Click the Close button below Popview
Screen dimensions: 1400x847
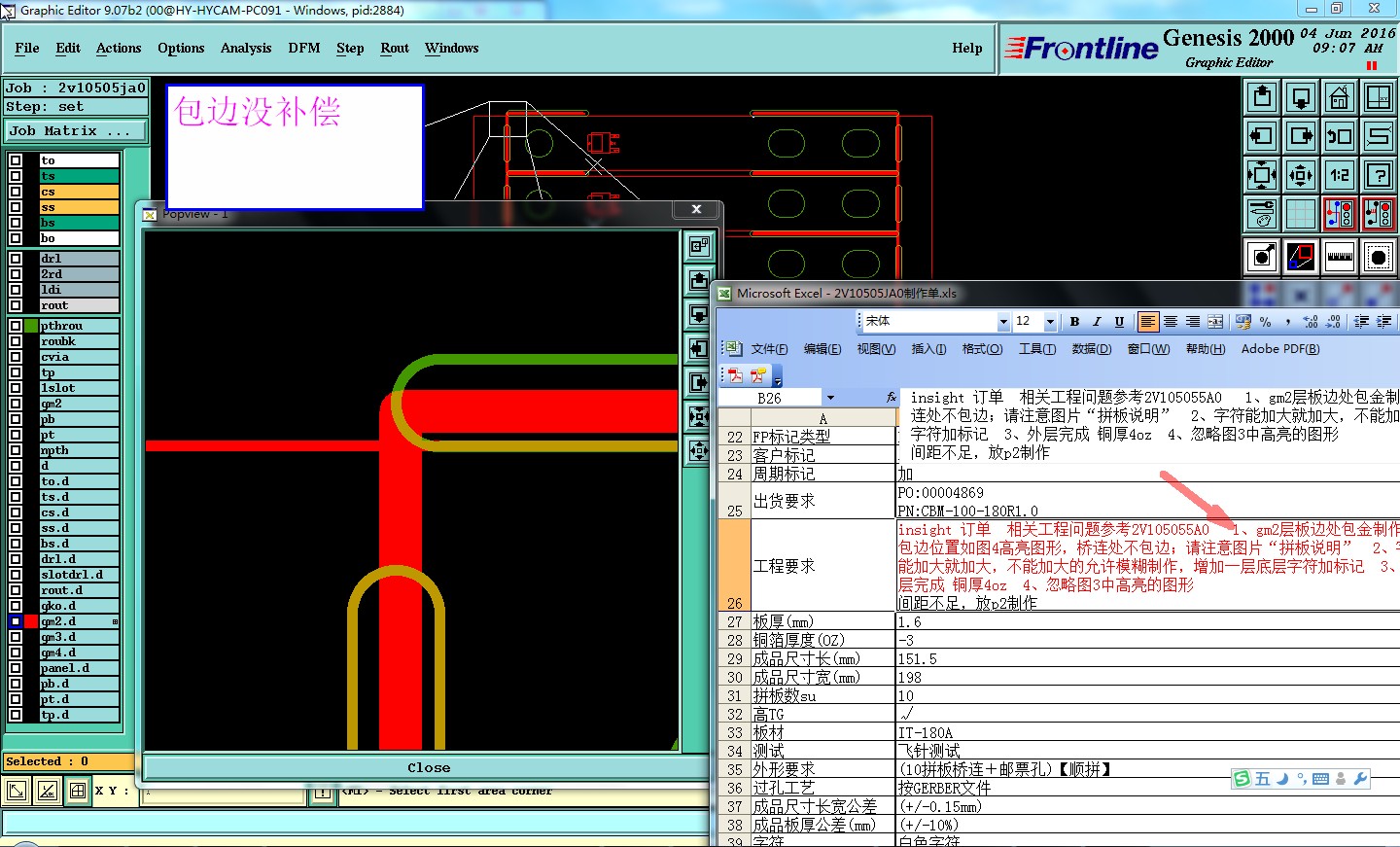428,767
